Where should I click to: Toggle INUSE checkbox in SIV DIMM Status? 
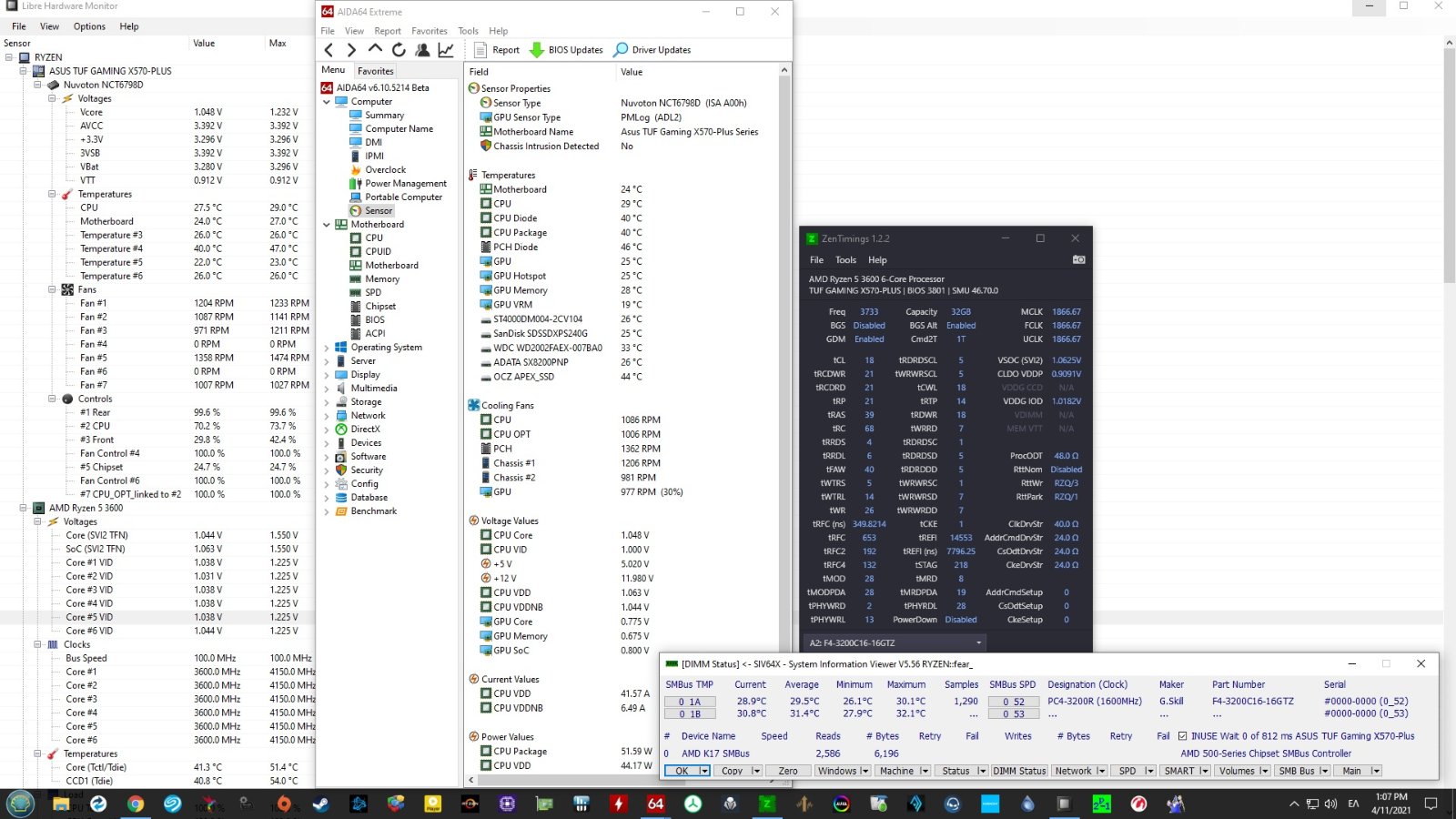point(1183,736)
